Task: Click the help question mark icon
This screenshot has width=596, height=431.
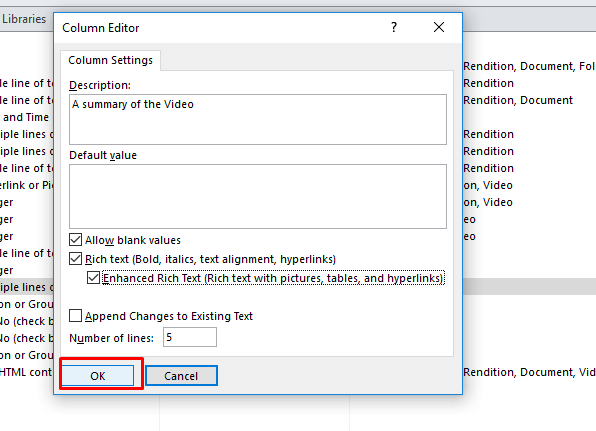Action: tap(394, 27)
